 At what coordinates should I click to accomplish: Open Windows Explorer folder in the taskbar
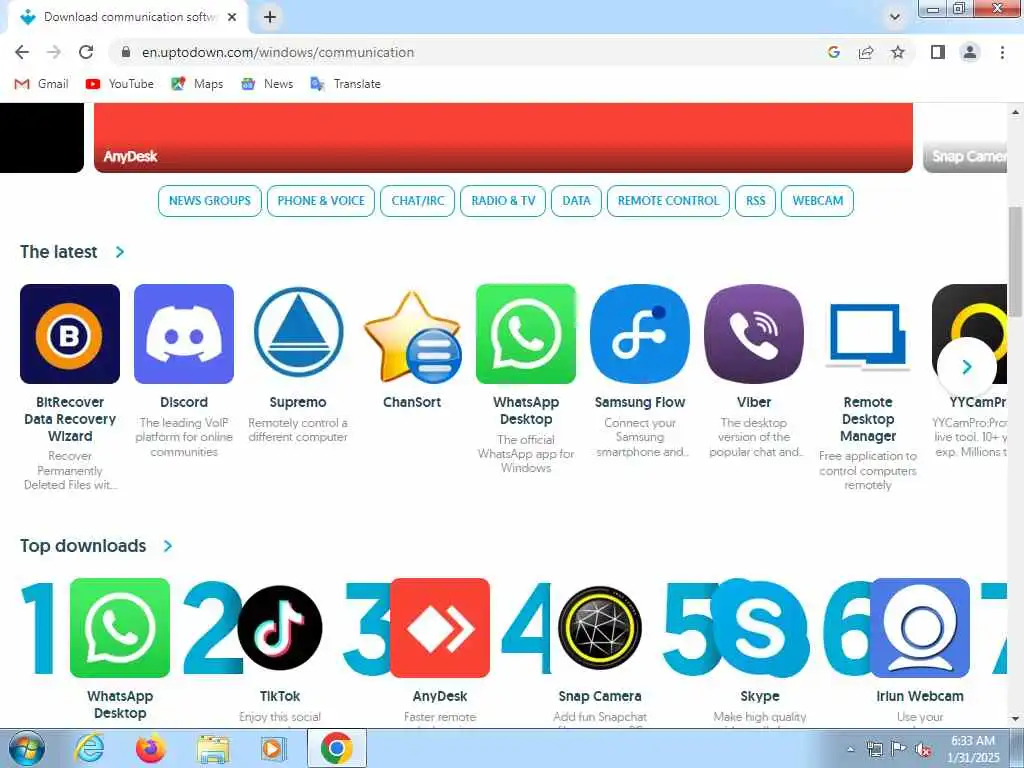[x=213, y=748]
